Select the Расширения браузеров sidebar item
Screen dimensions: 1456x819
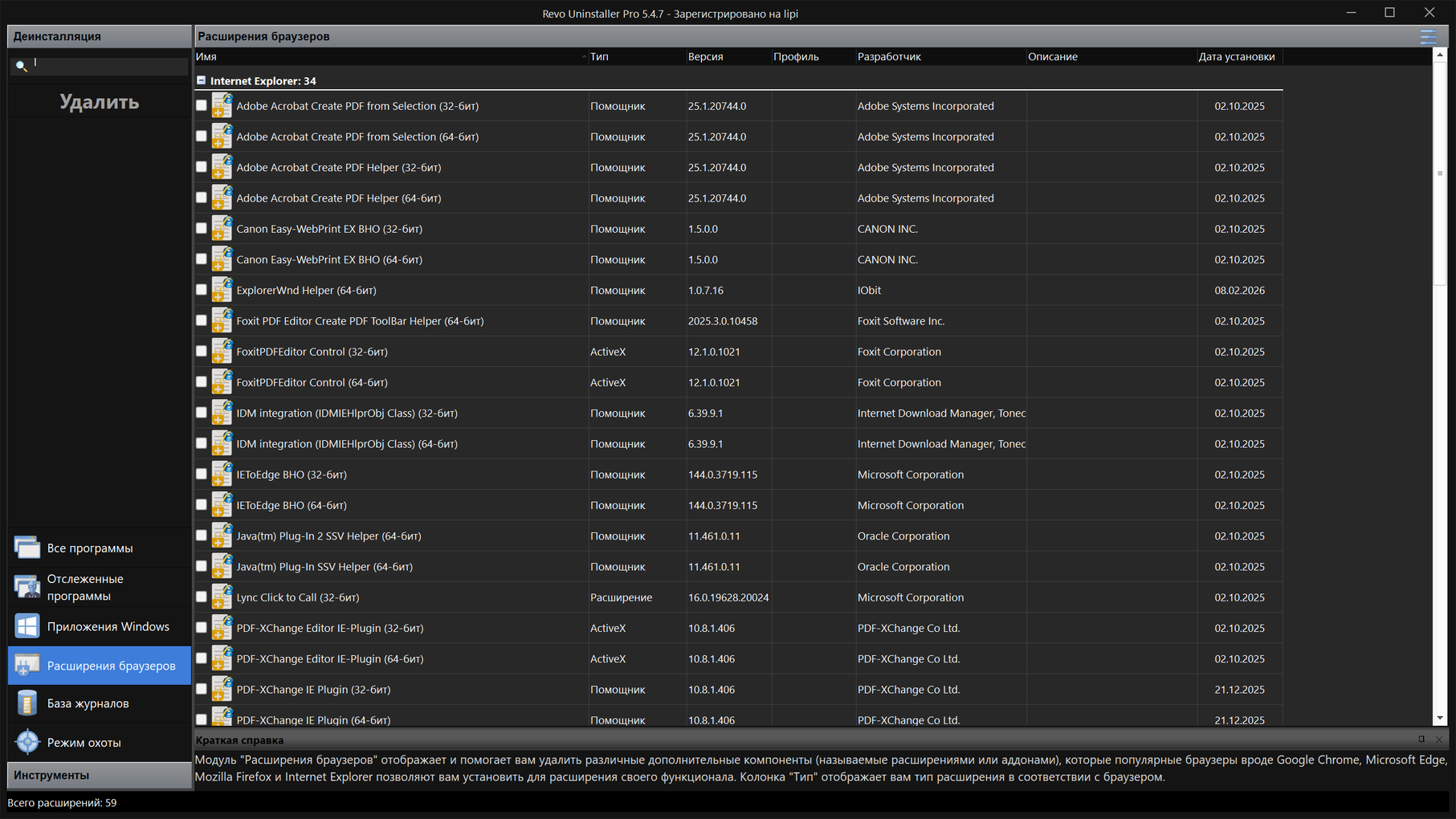100,666
